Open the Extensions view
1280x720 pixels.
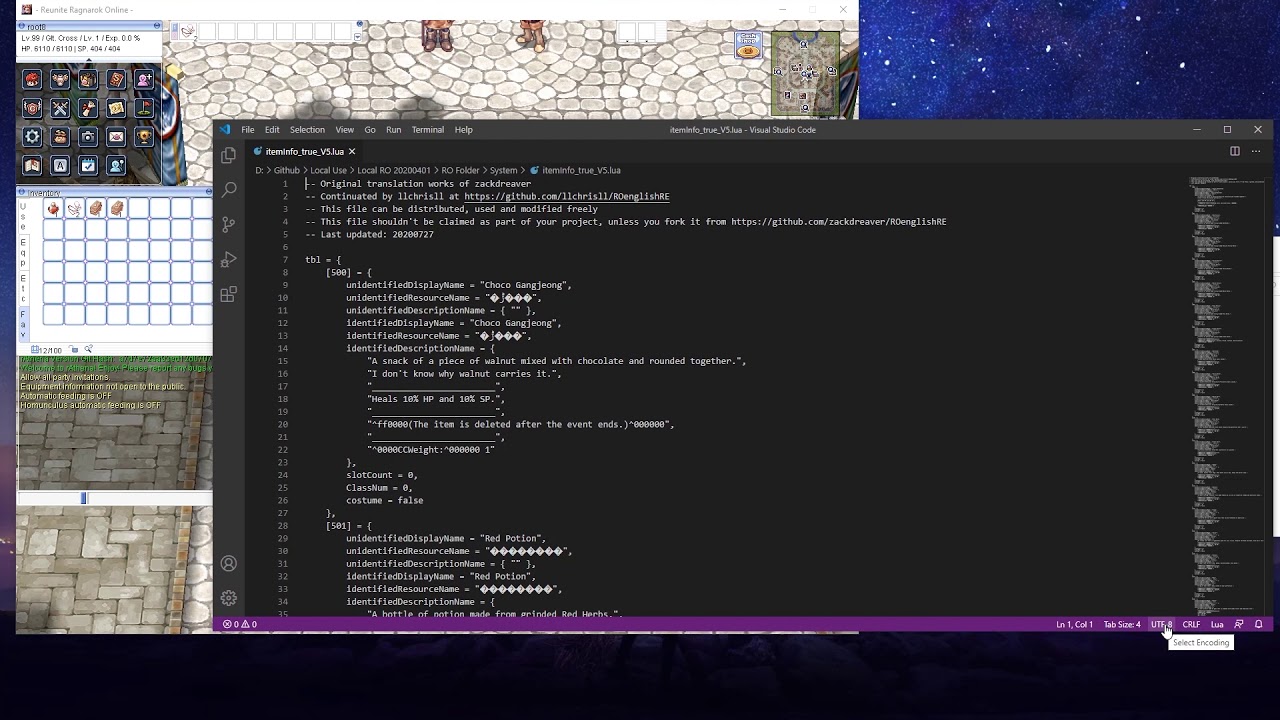tap(229, 294)
